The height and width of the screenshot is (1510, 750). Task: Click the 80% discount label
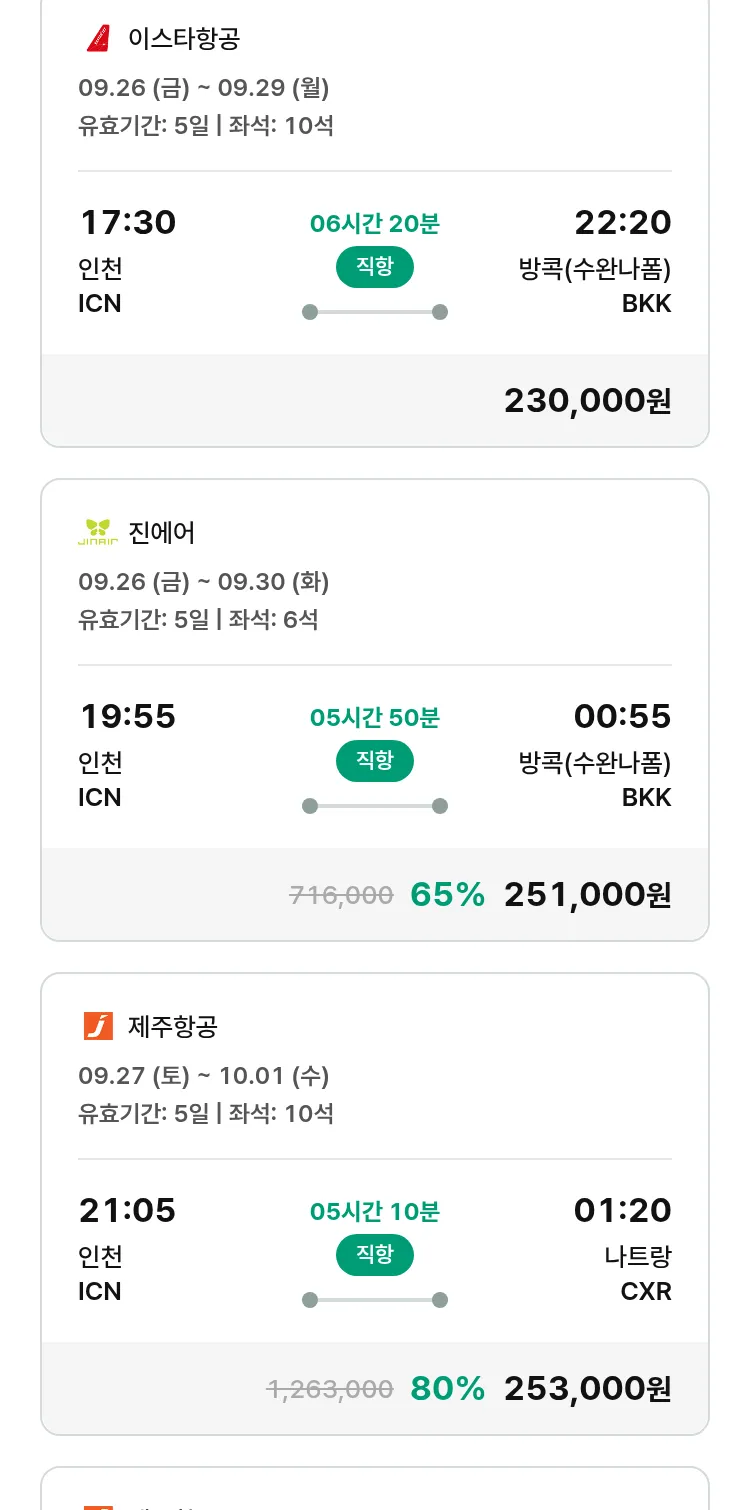tap(447, 1389)
